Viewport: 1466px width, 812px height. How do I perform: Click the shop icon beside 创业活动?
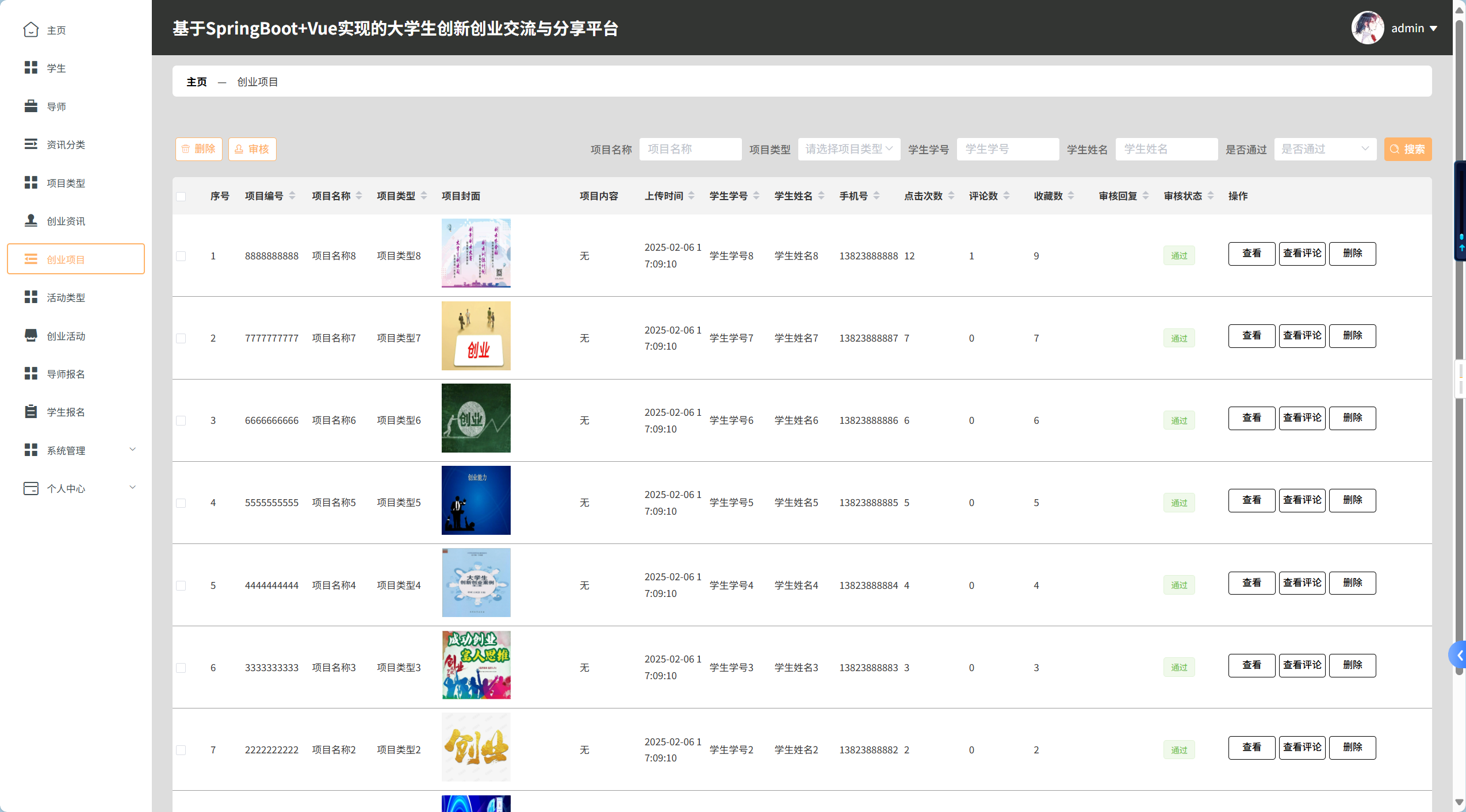pos(31,336)
